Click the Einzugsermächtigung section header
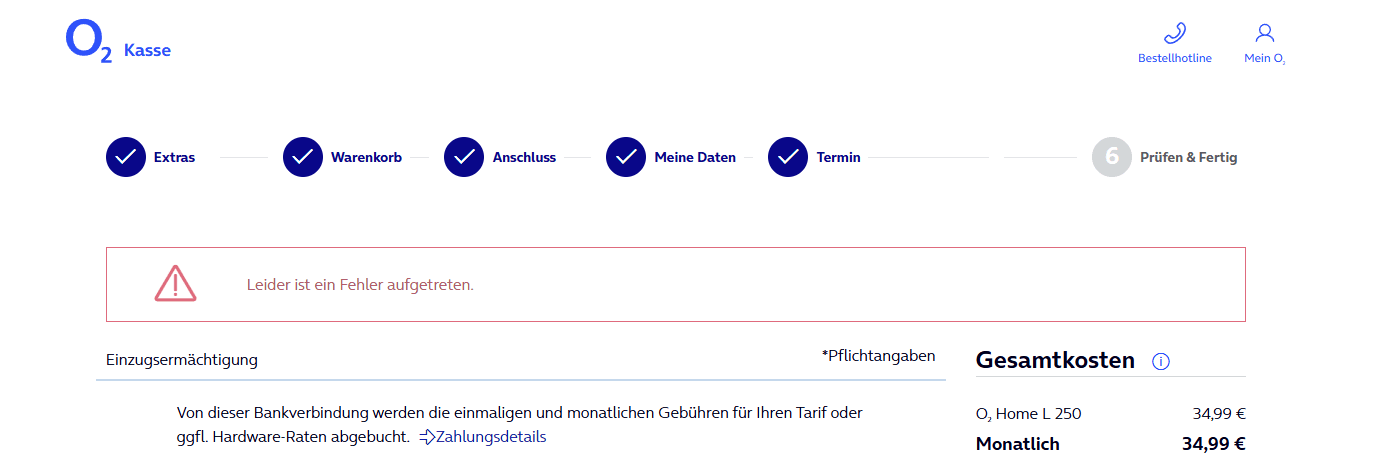Screen dimensions: 1392x460 point(182,360)
